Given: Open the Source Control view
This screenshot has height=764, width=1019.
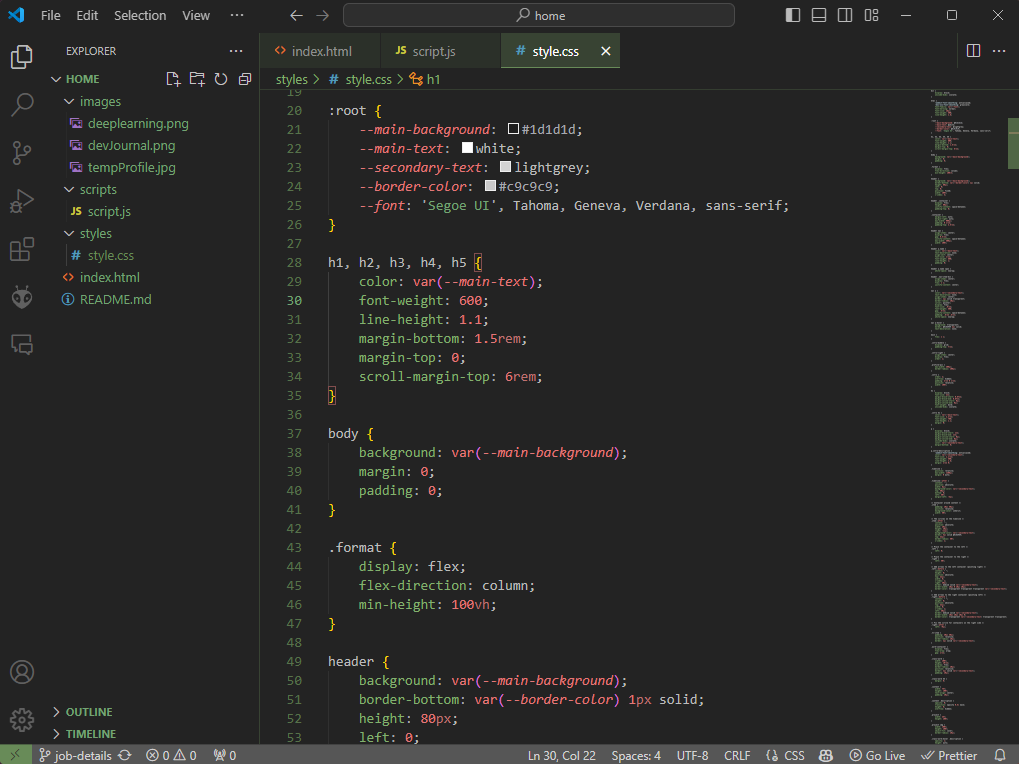Looking at the screenshot, I should coord(21,153).
